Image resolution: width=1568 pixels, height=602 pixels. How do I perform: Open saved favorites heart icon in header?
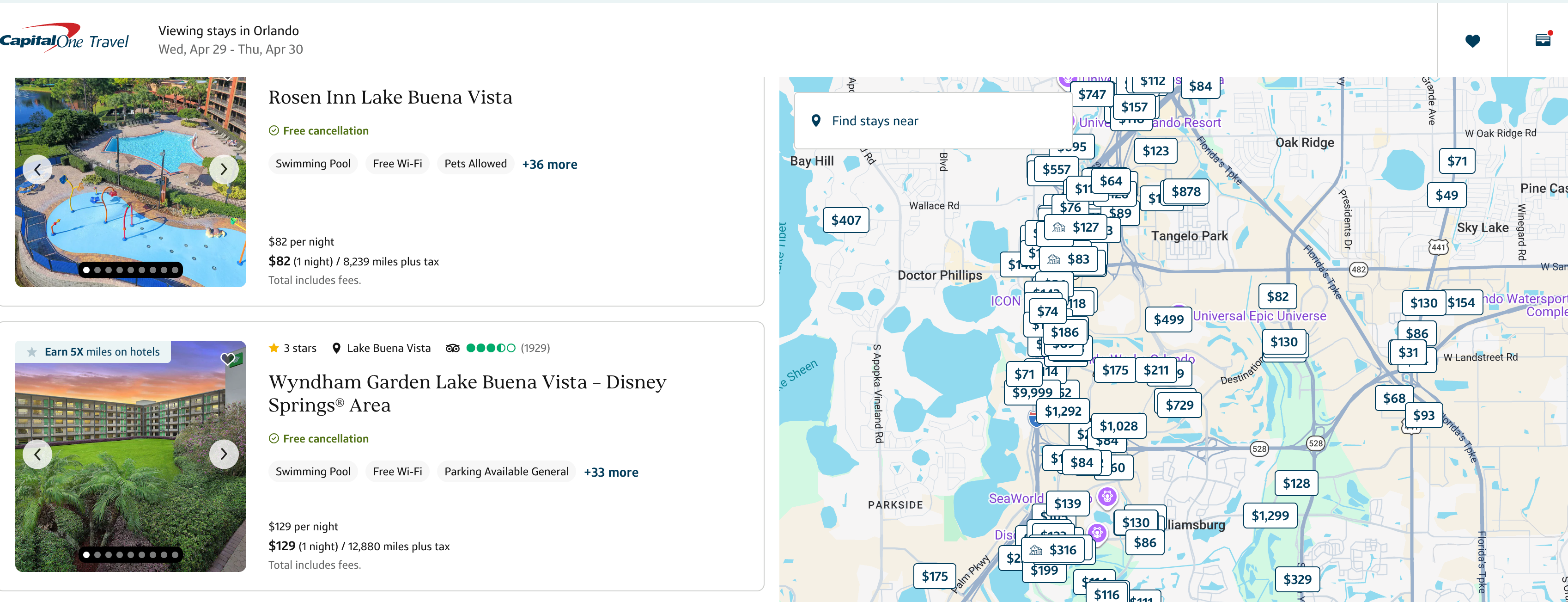pyautogui.click(x=1472, y=41)
